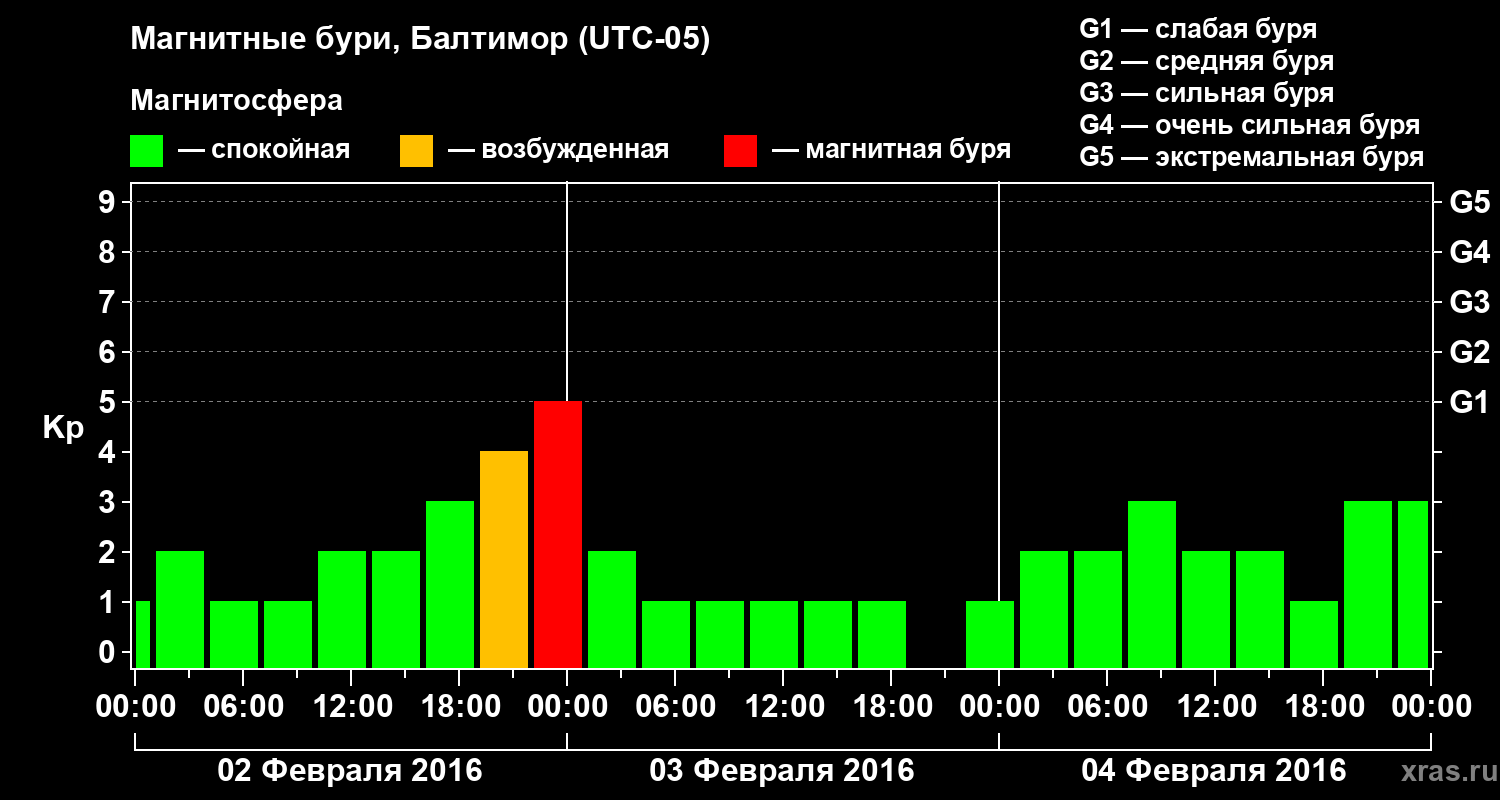Click the 'Магнитосфера' heading
This screenshot has height=800, width=1500.
pos(237,101)
